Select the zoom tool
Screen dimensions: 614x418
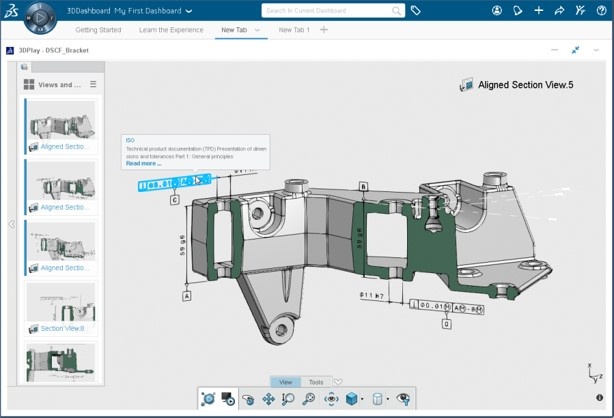(x=288, y=399)
